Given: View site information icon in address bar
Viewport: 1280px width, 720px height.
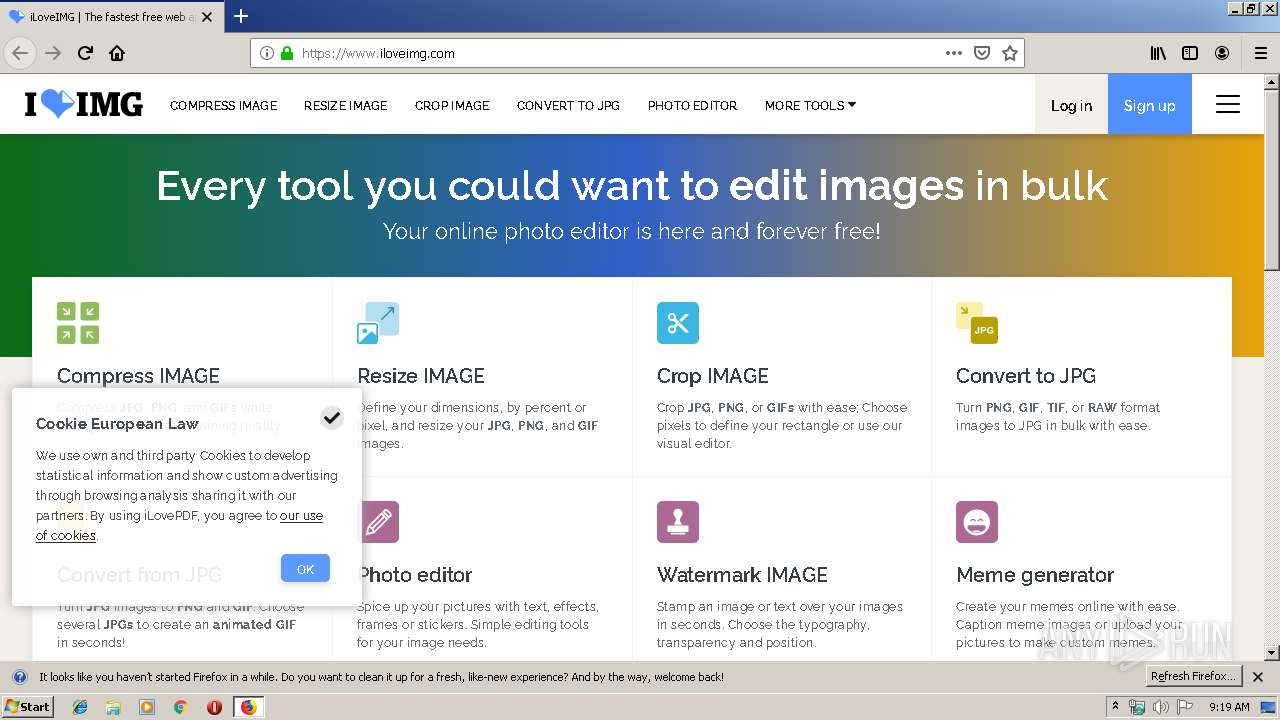Looking at the screenshot, I should pos(267,53).
